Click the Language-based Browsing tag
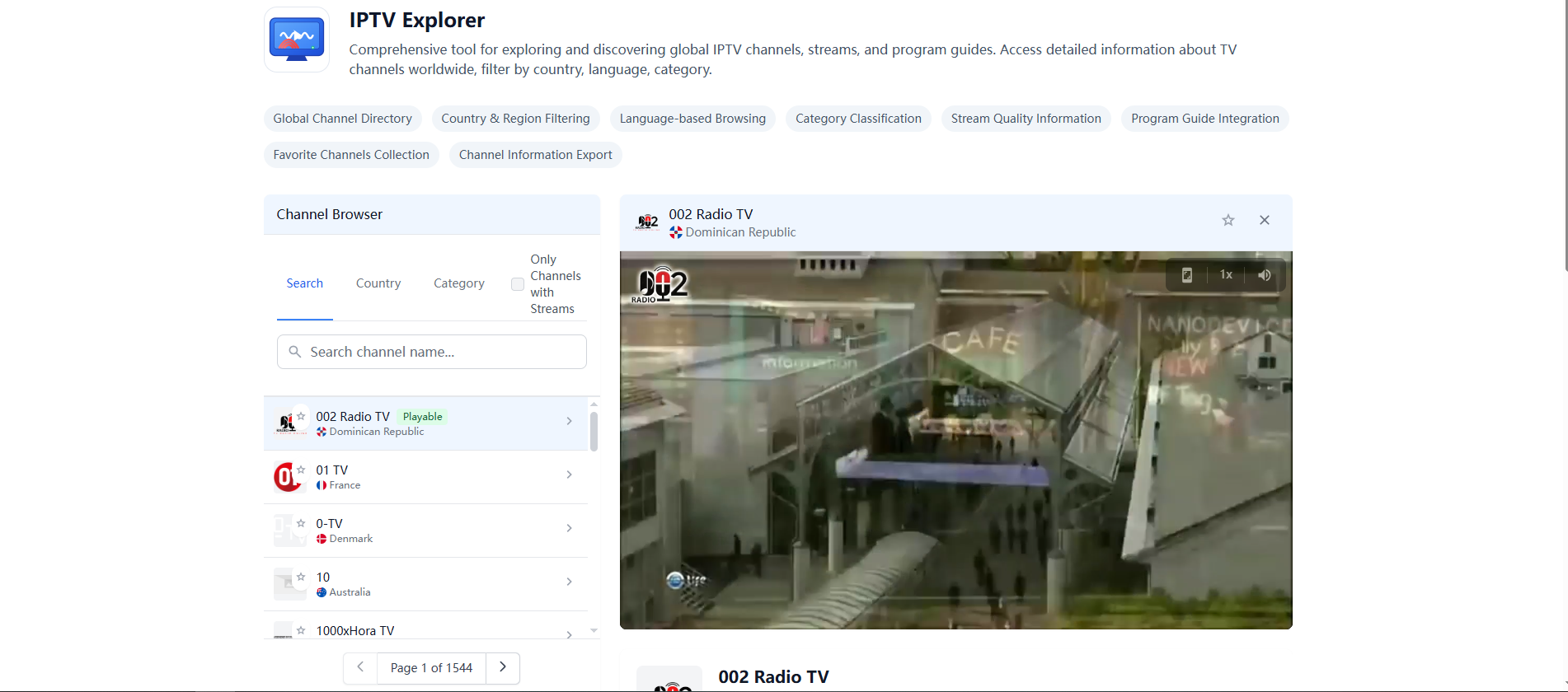Screen dimensions: 1568x692 pos(692,119)
